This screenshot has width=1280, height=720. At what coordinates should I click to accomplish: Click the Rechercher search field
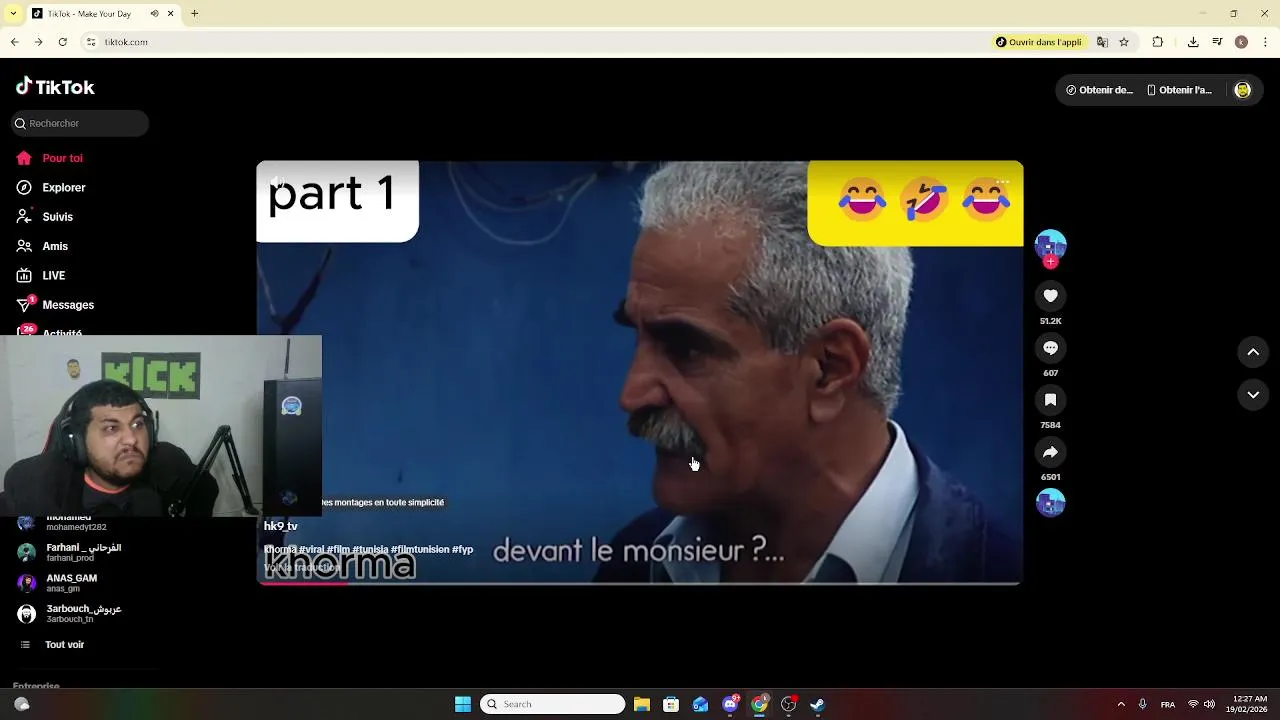click(x=80, y=123)
